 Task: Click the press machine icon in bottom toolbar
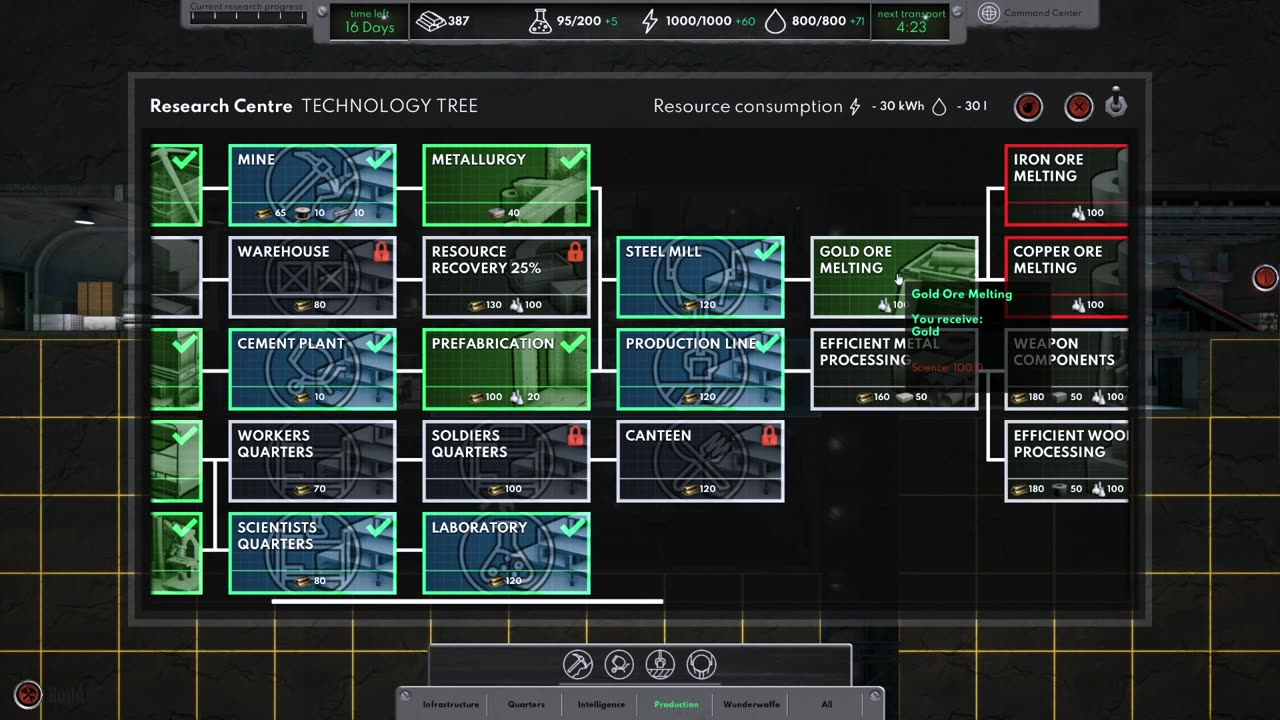(660, 664)
